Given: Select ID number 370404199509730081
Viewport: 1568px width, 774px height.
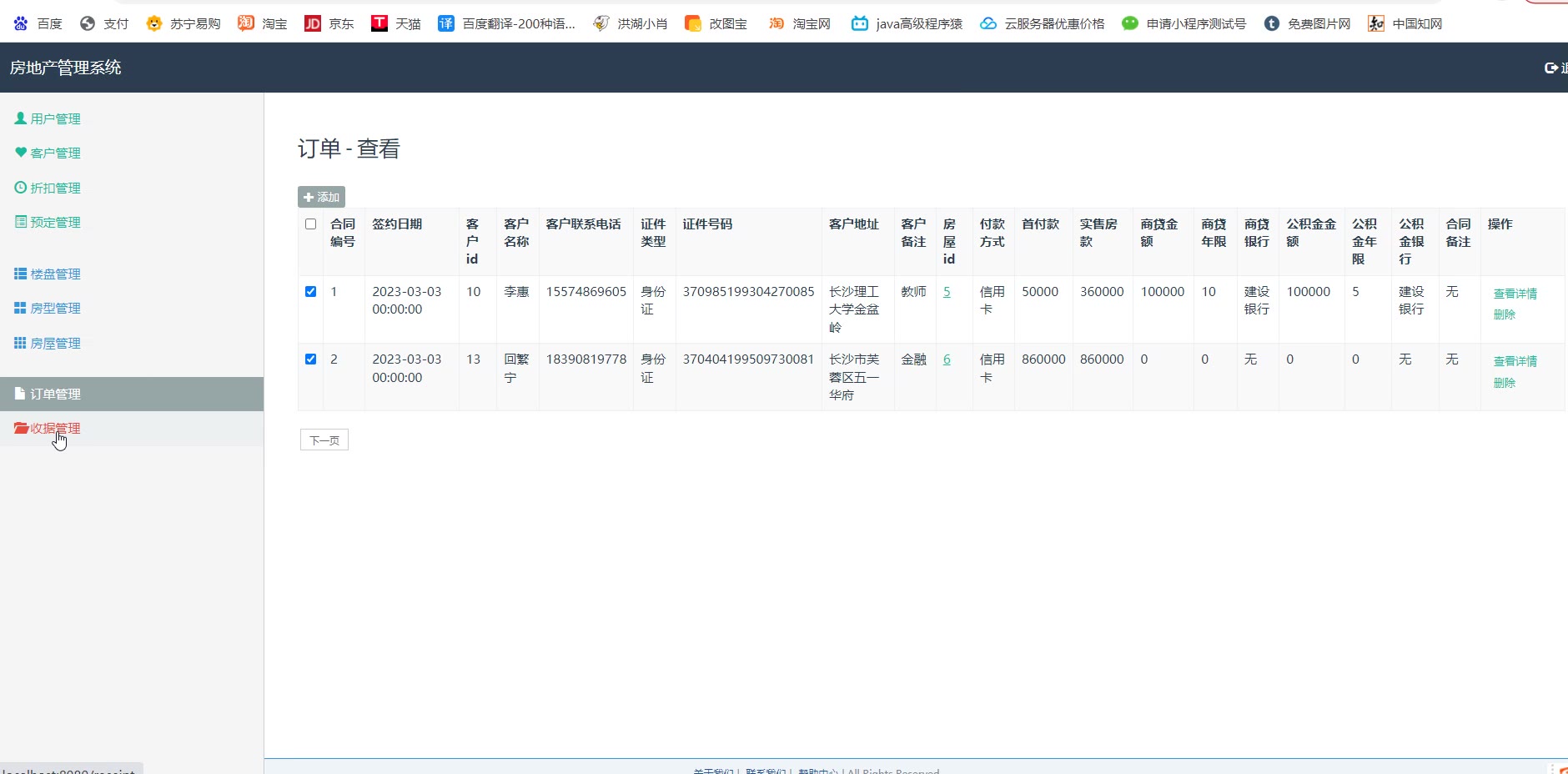Looking at the screenshot, I should [748, 359].
